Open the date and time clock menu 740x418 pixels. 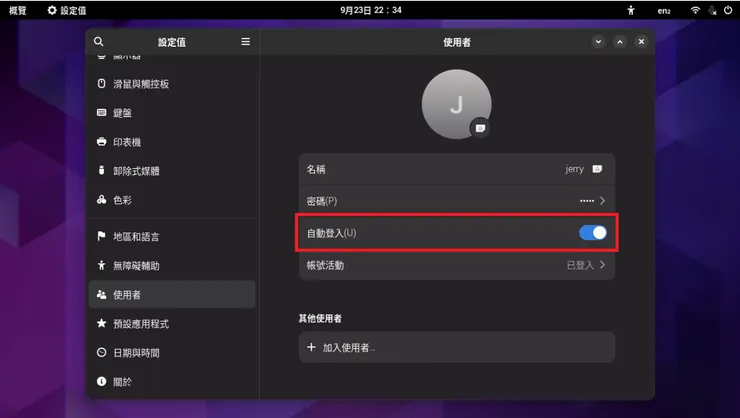tap(371, 10)
